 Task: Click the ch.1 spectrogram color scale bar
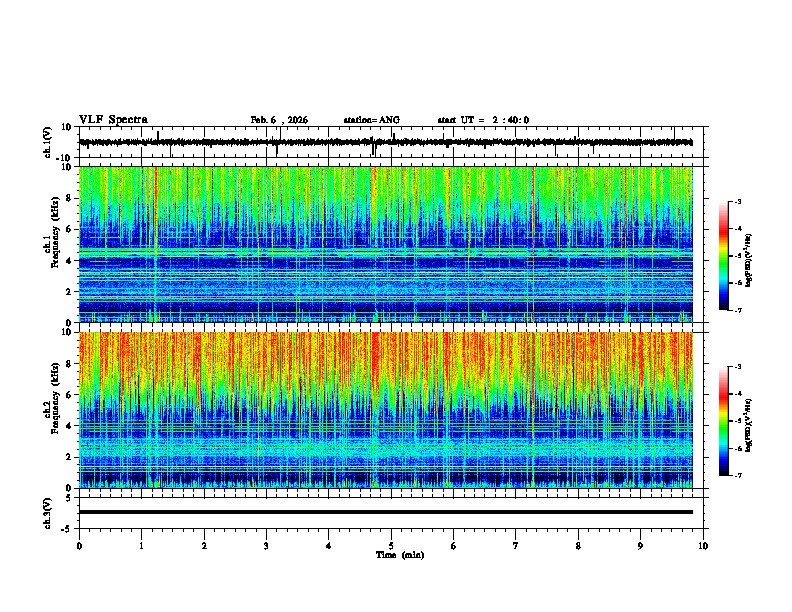coord(723,256)
